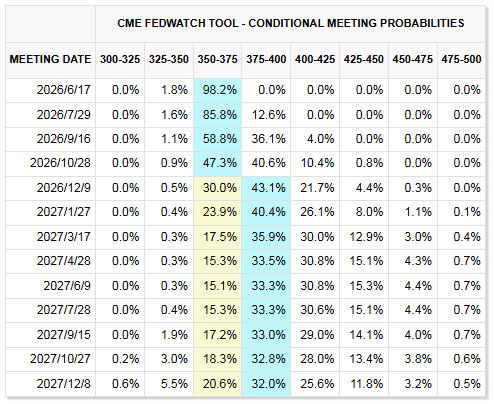
Task: Select the 26.1% cell for 2027/1/27
Action: point(315,212)
